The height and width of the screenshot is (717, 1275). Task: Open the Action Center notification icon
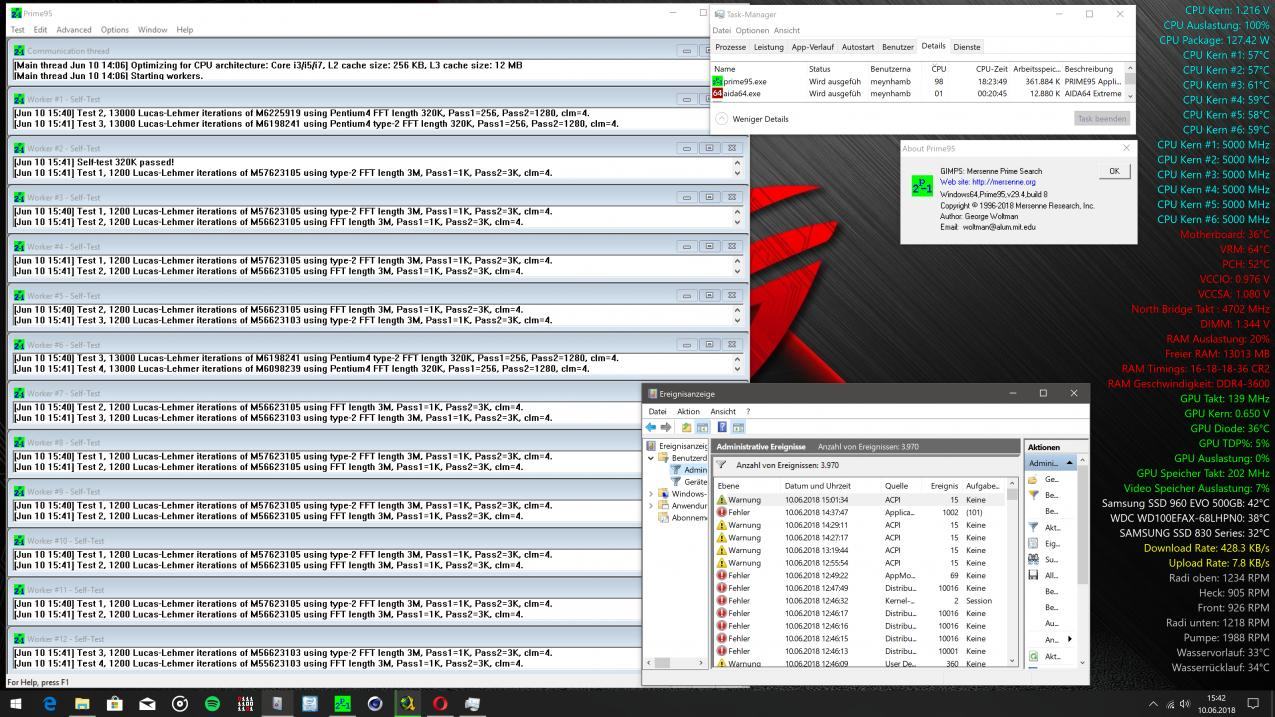pyautogui.click(x=1253, y=703)
